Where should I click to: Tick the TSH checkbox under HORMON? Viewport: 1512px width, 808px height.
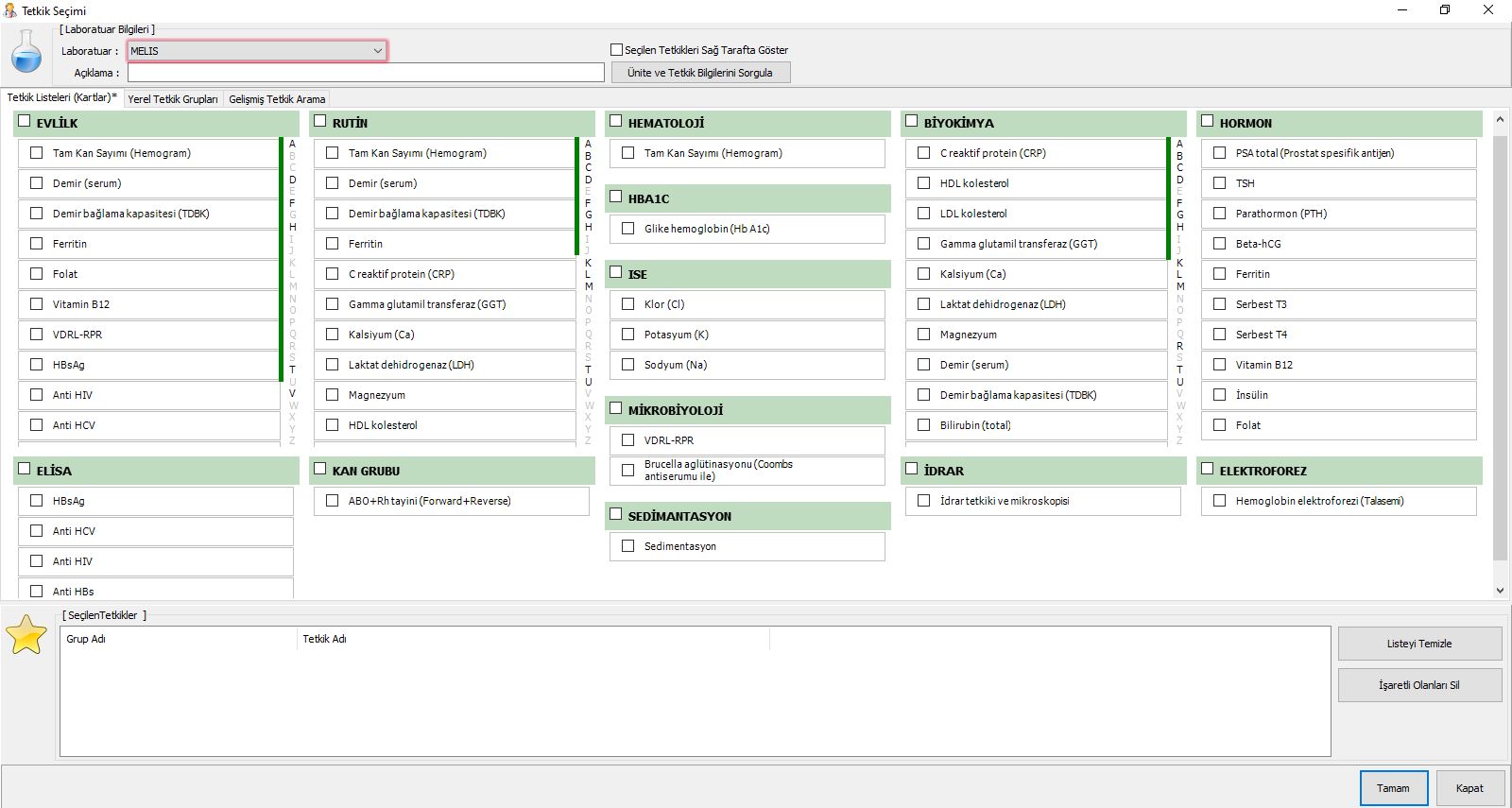[x=1220, y=183]
